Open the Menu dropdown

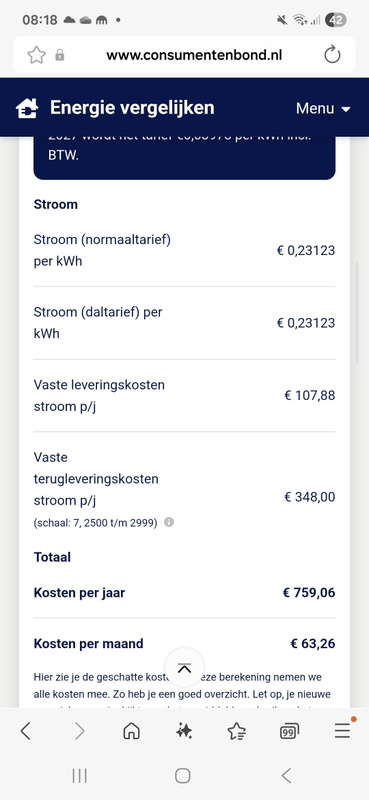[x=323, y=108]
